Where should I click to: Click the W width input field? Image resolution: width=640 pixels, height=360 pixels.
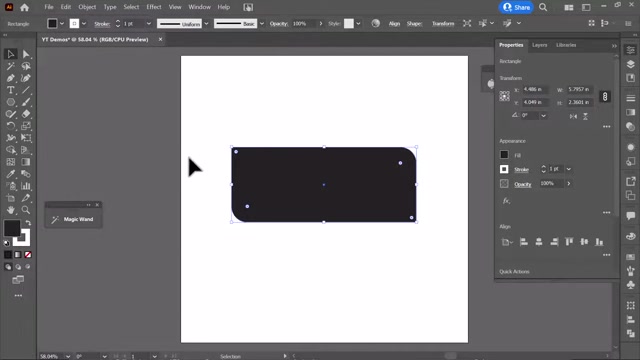point(579,89)
